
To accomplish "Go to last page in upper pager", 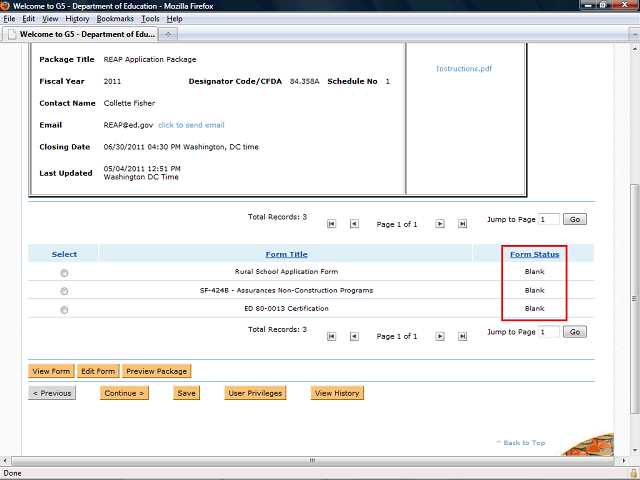I will [x=462, y=224].
